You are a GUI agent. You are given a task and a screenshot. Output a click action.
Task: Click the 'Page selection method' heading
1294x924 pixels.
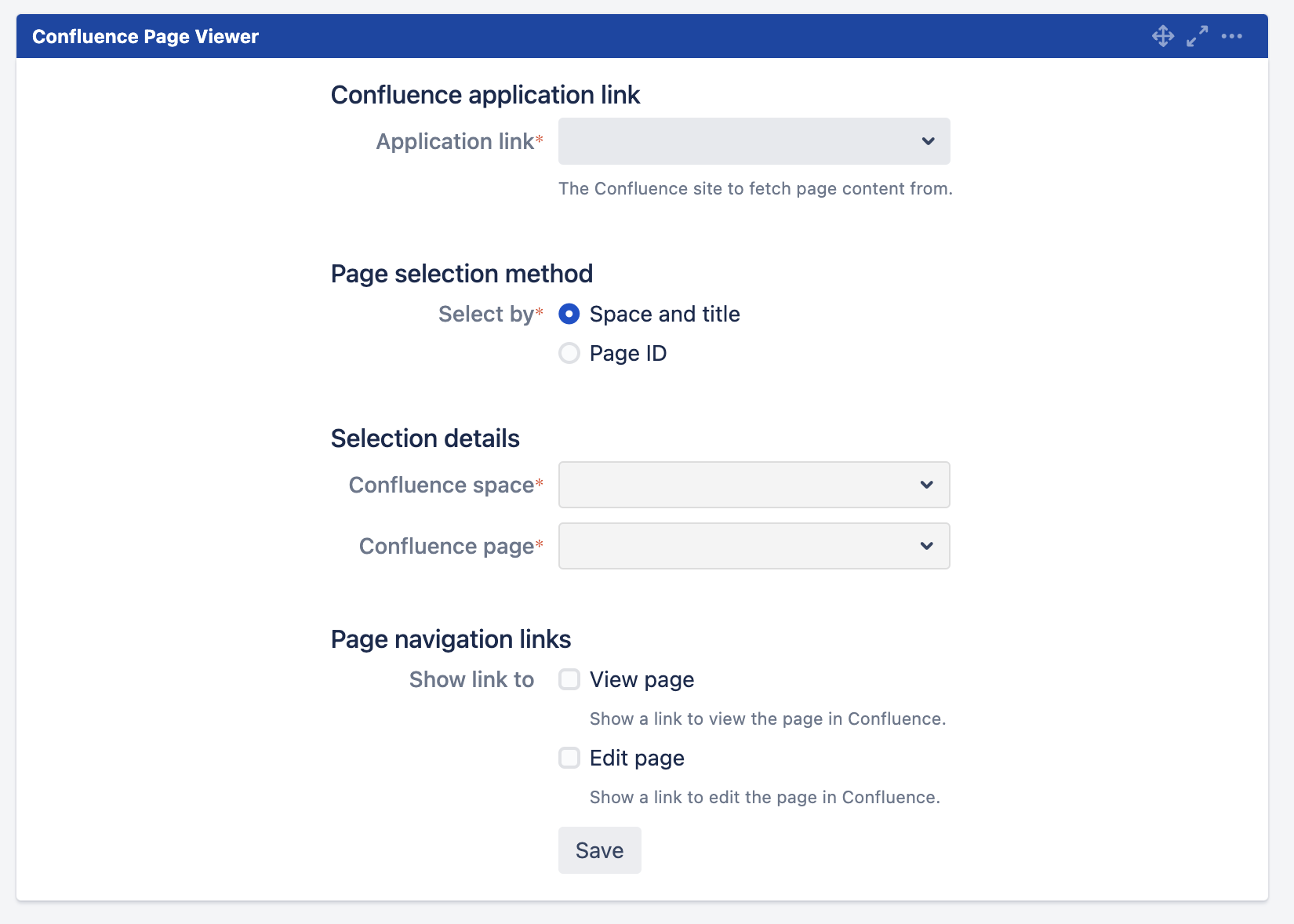tap(462, 274)
